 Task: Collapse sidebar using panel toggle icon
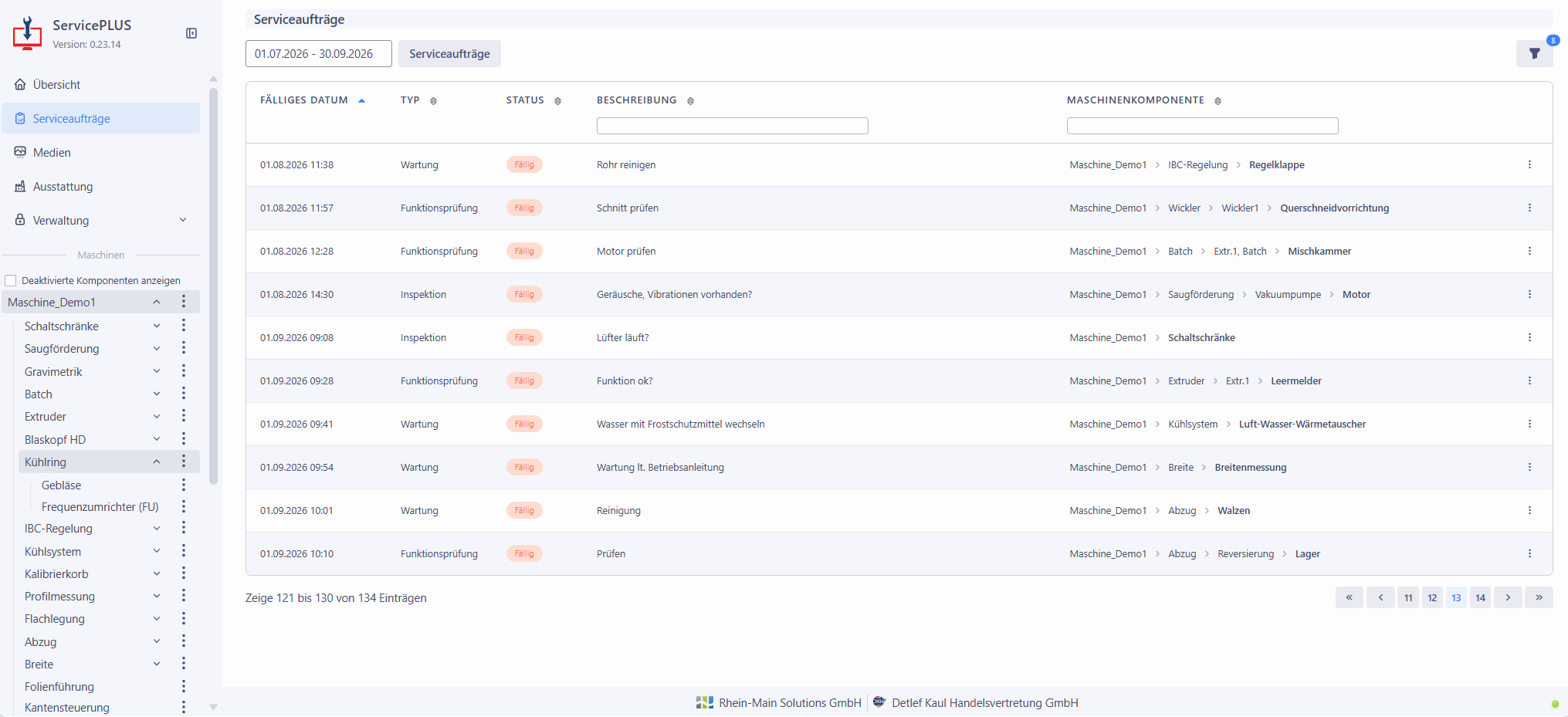tap(191, 33)
